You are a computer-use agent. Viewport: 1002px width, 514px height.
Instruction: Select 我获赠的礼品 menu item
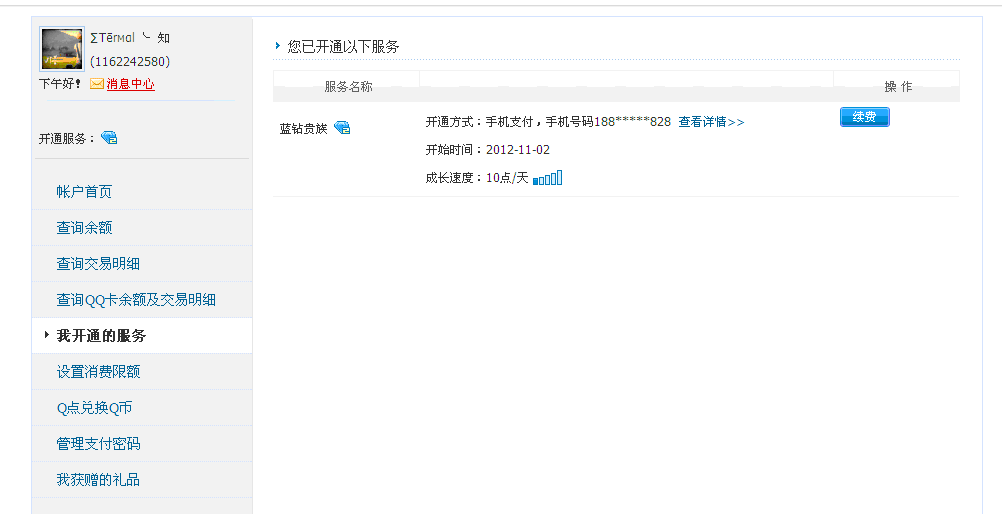[98, 479]
